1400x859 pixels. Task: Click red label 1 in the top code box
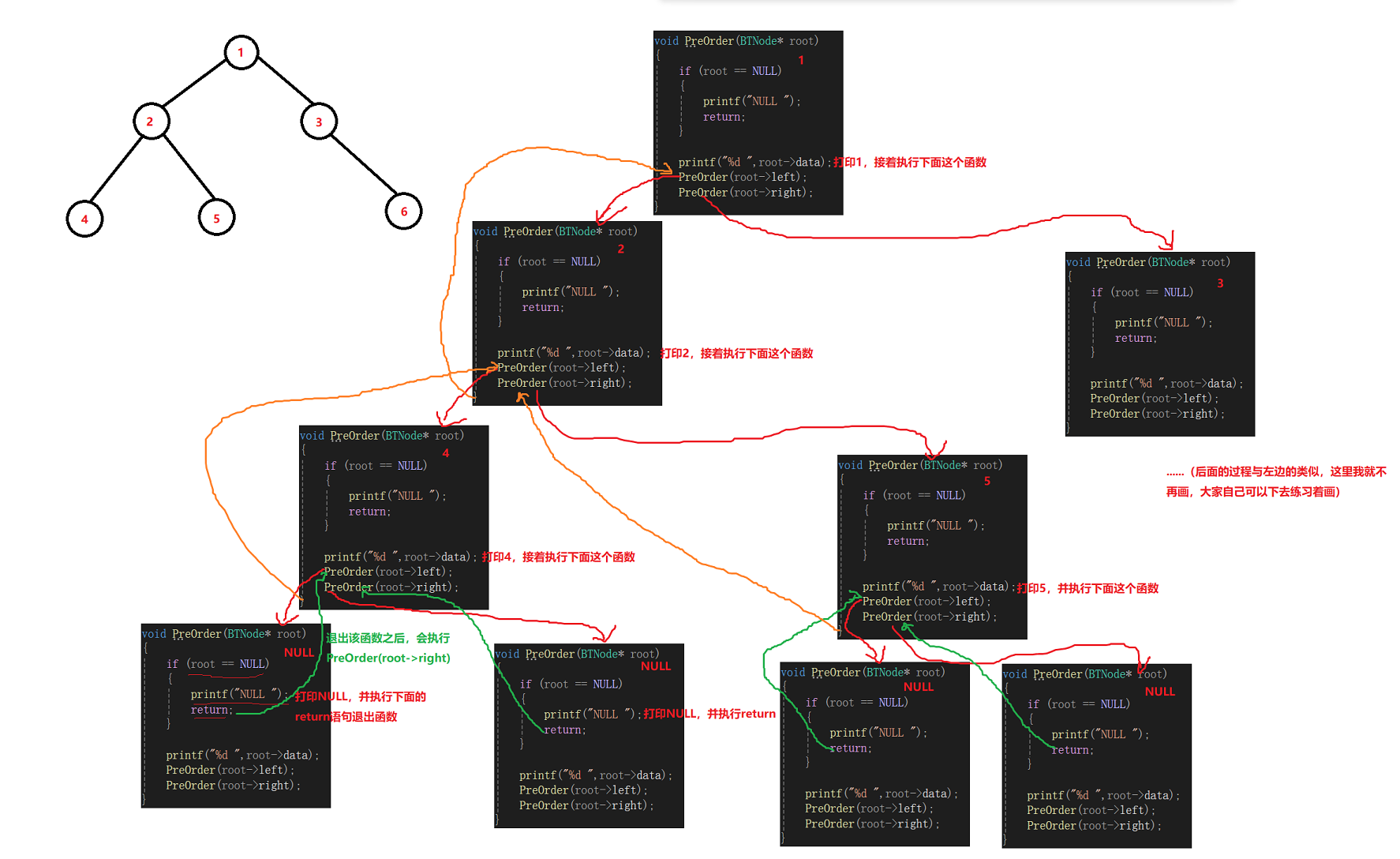[801, 60]
